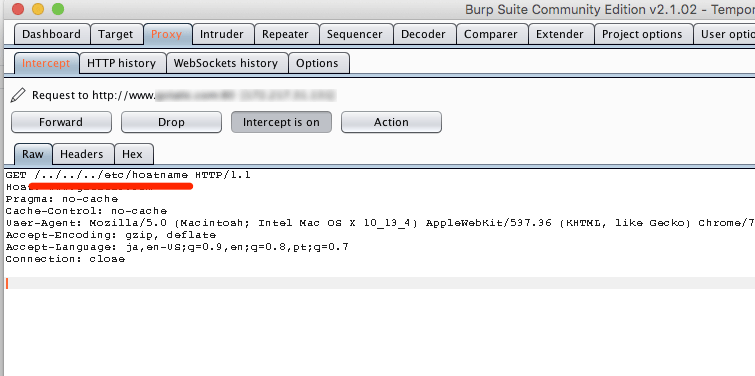Screen dimensions: 755x376
Task: Click the pencil edit icon beside Request to
Action: point(18,95)
